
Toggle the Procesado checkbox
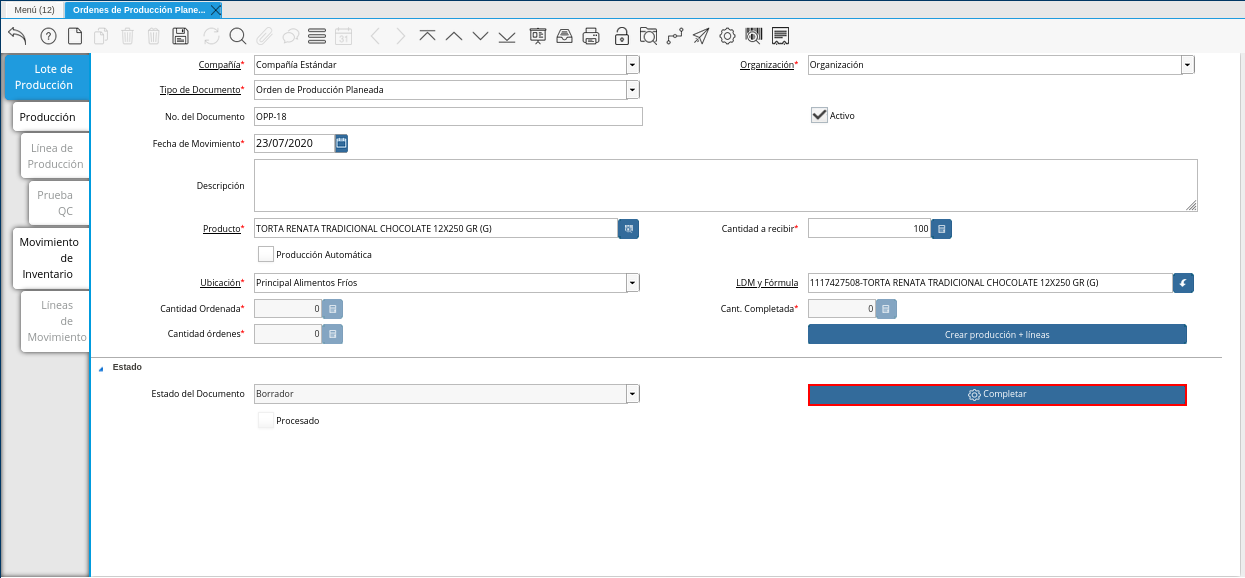266,421
